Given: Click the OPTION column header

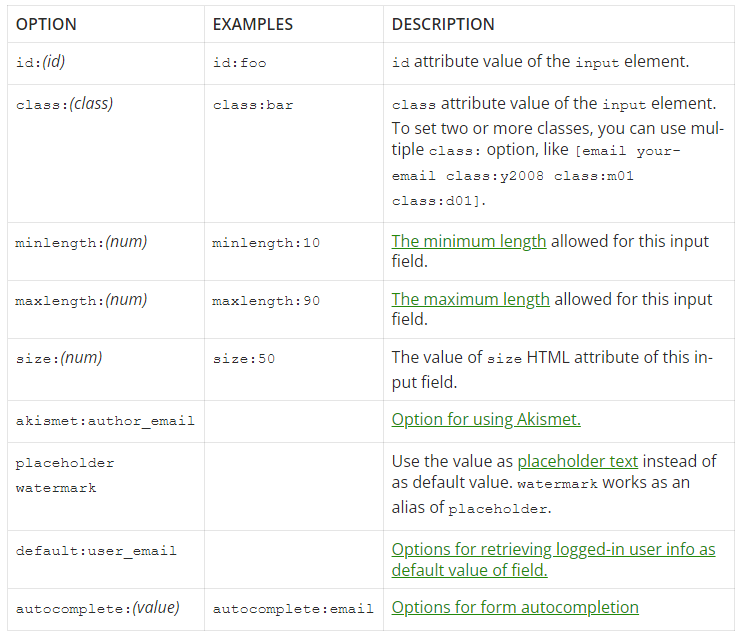Looking at the screenshot, I should tap(46, 24).
